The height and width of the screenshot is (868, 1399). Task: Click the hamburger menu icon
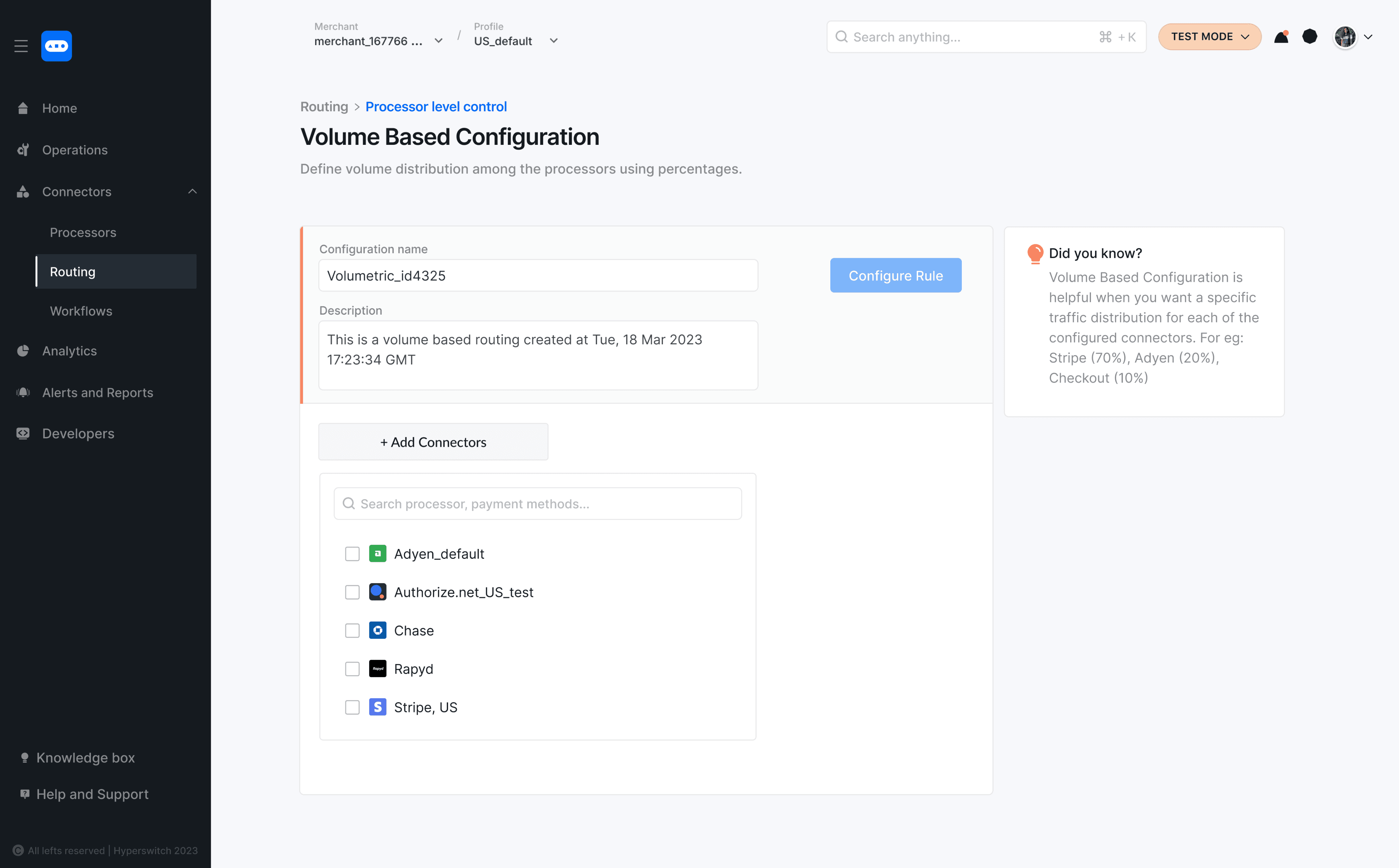pyautogui.click(x=21, y=46)
